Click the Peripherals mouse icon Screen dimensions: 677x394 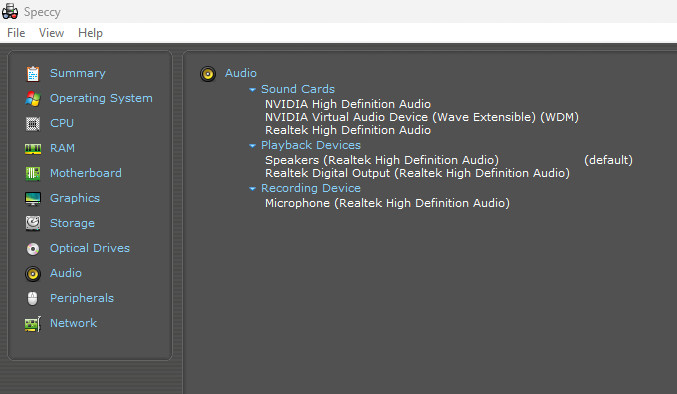pyautogui.click(x=32, y=298)
